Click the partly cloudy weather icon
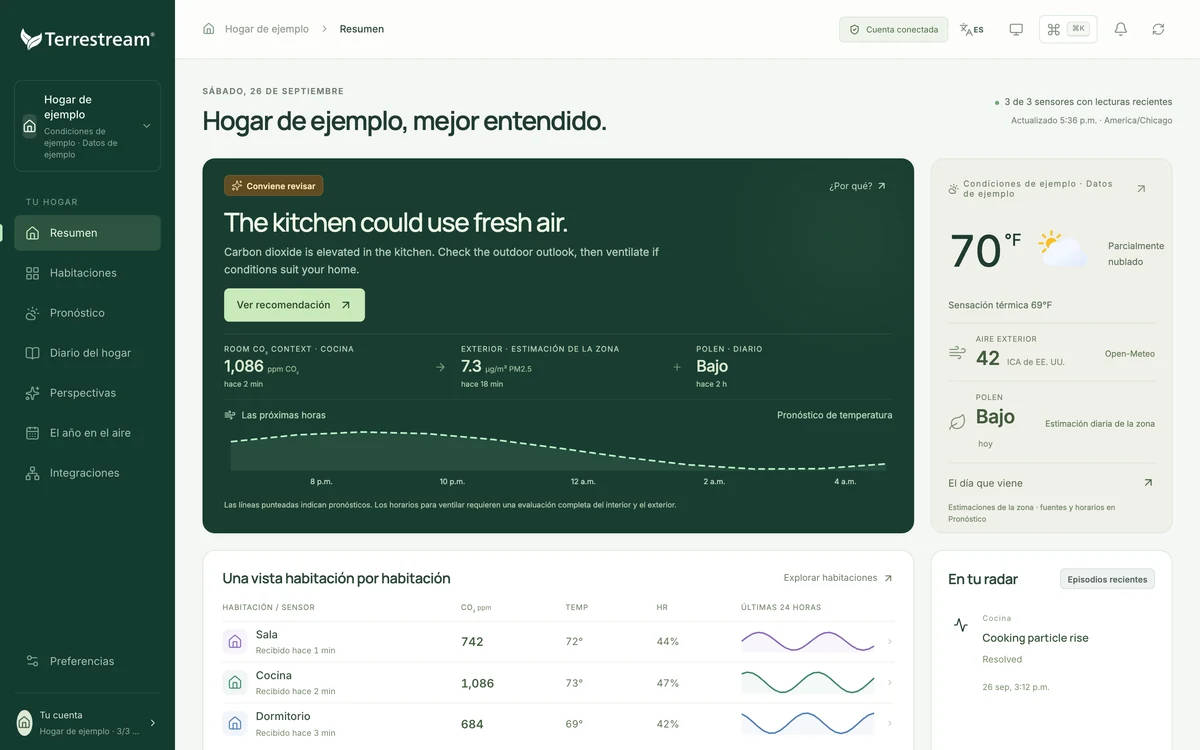Screen dimensions: 1200x750 [1062, 250]
